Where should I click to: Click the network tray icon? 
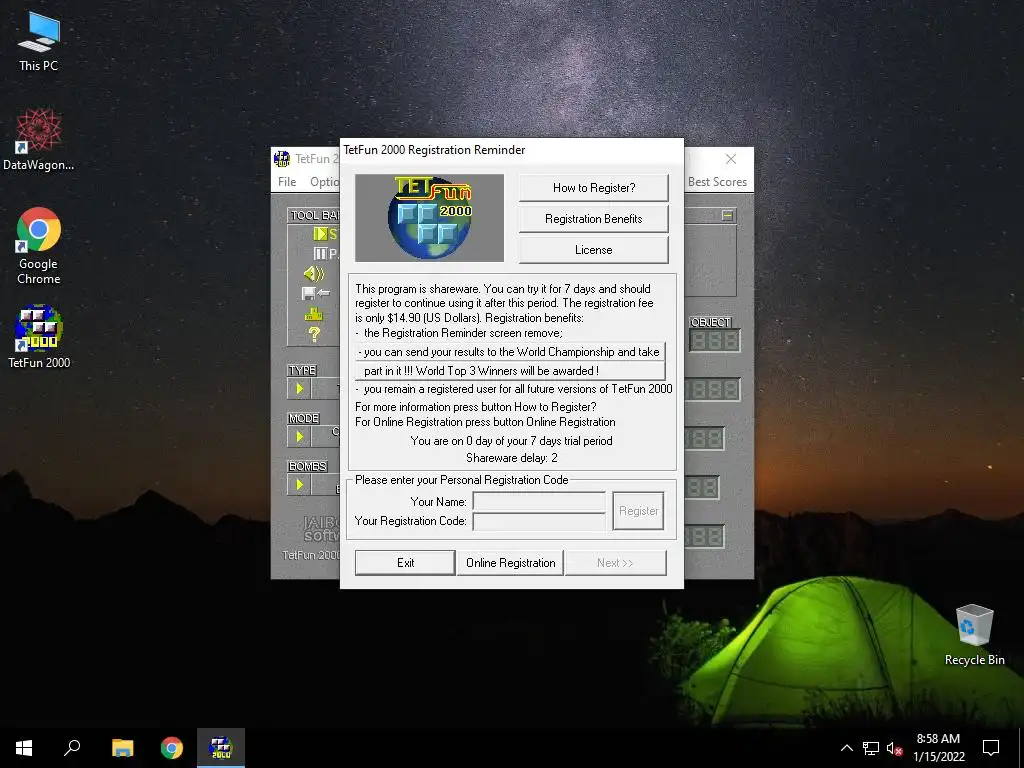(871, 748)
